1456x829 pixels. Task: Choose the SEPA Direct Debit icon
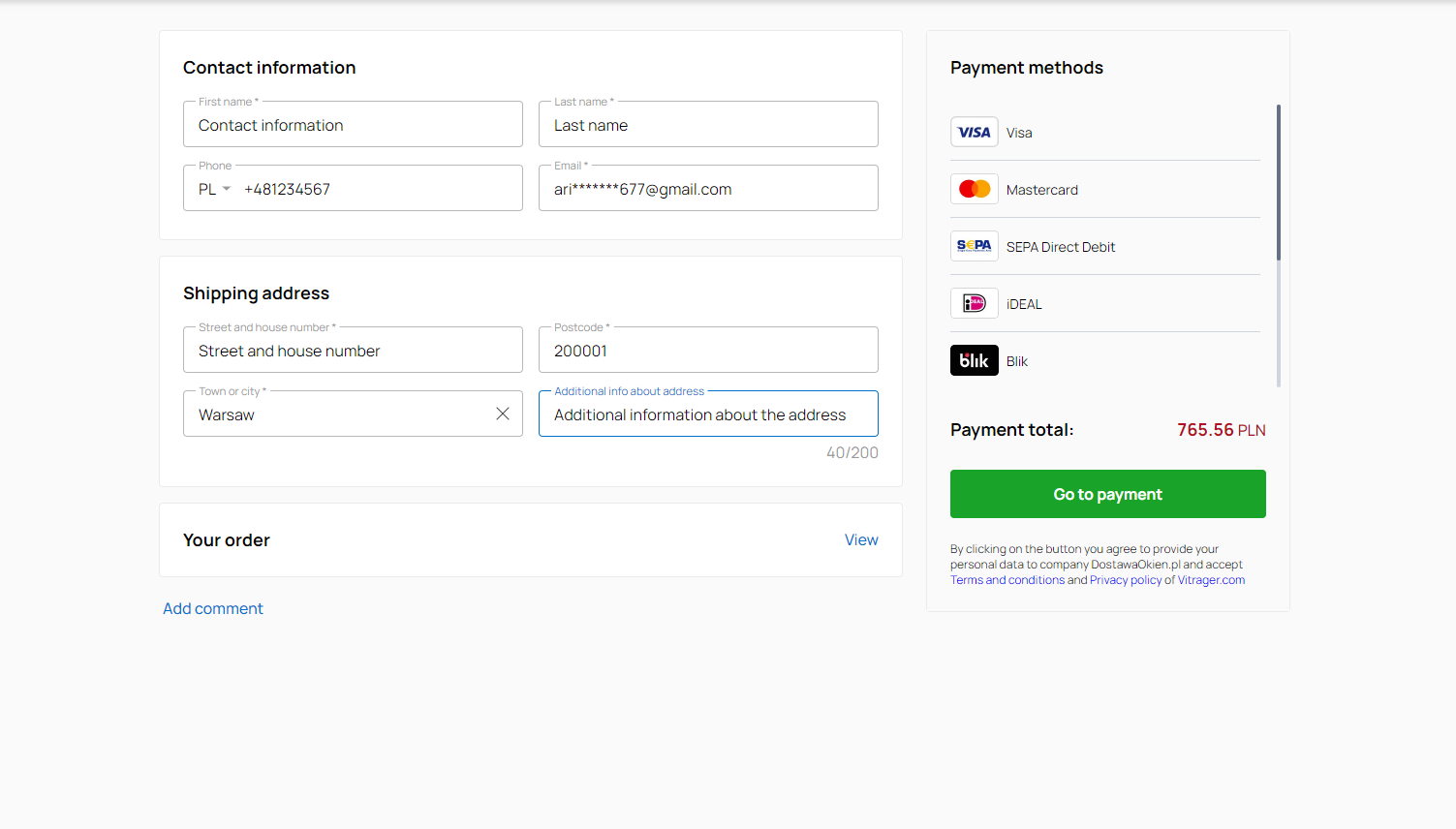974,245
